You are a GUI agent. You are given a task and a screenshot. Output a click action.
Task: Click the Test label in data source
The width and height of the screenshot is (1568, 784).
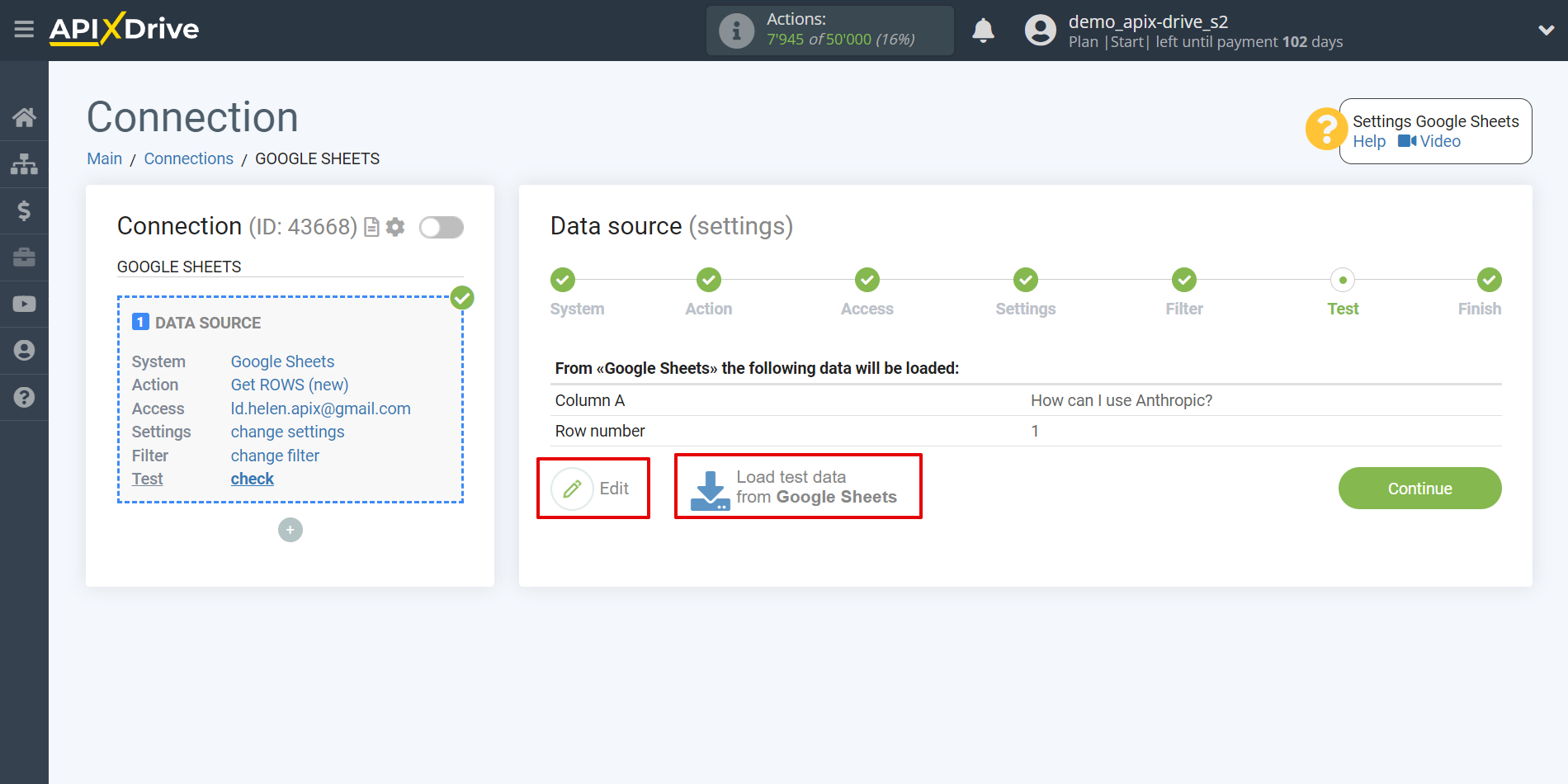click(x=147, y=479)
